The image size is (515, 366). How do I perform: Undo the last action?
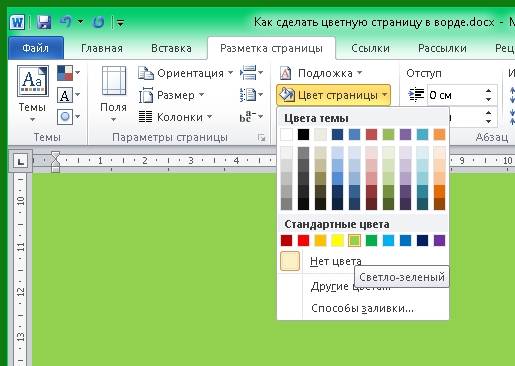tap(66, 22)
